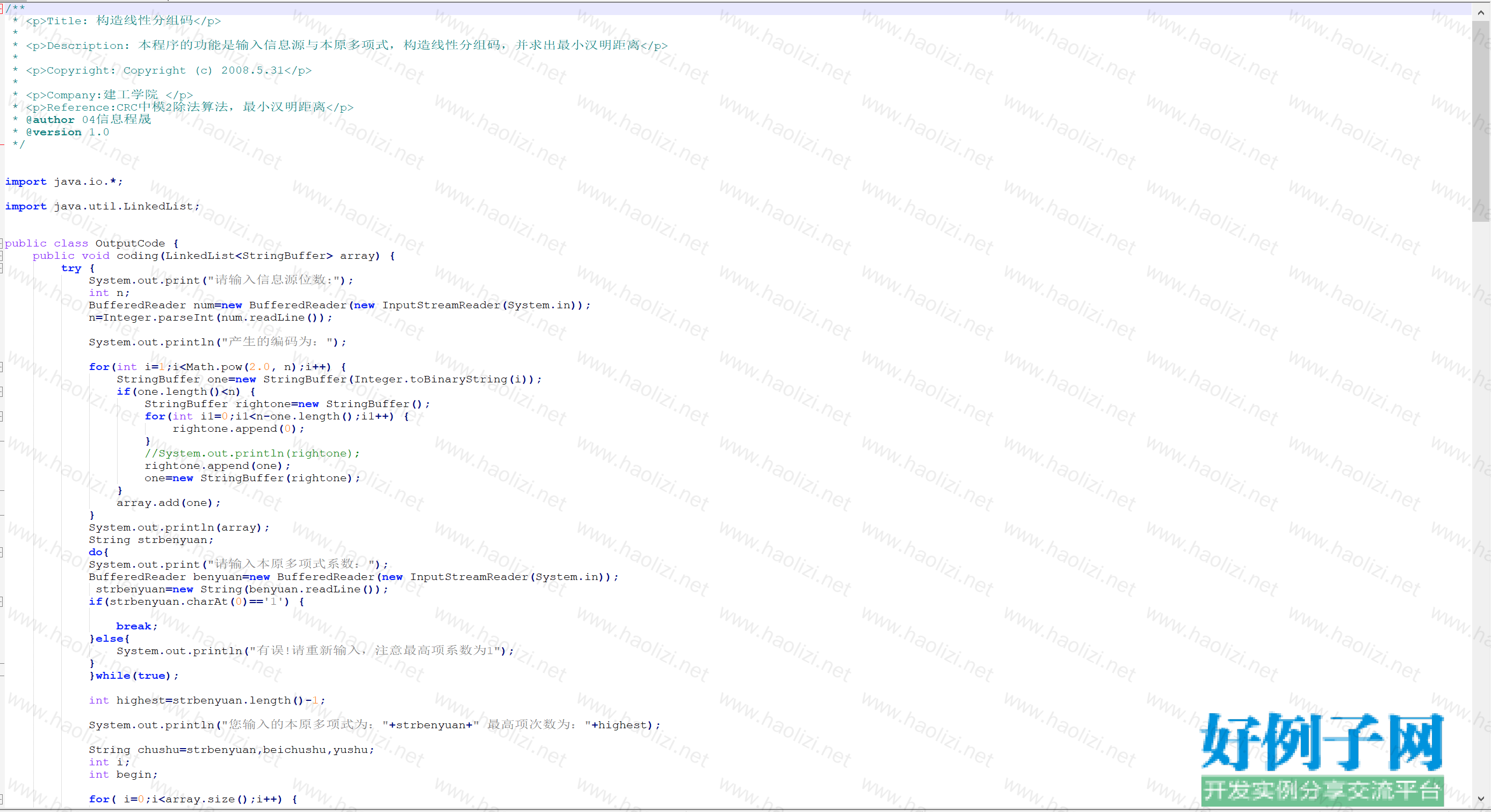This screenshot has width=1491, height=812.
Task: Collapse the Javadoc comment block fold marker
Action: (x=2, y=8)
